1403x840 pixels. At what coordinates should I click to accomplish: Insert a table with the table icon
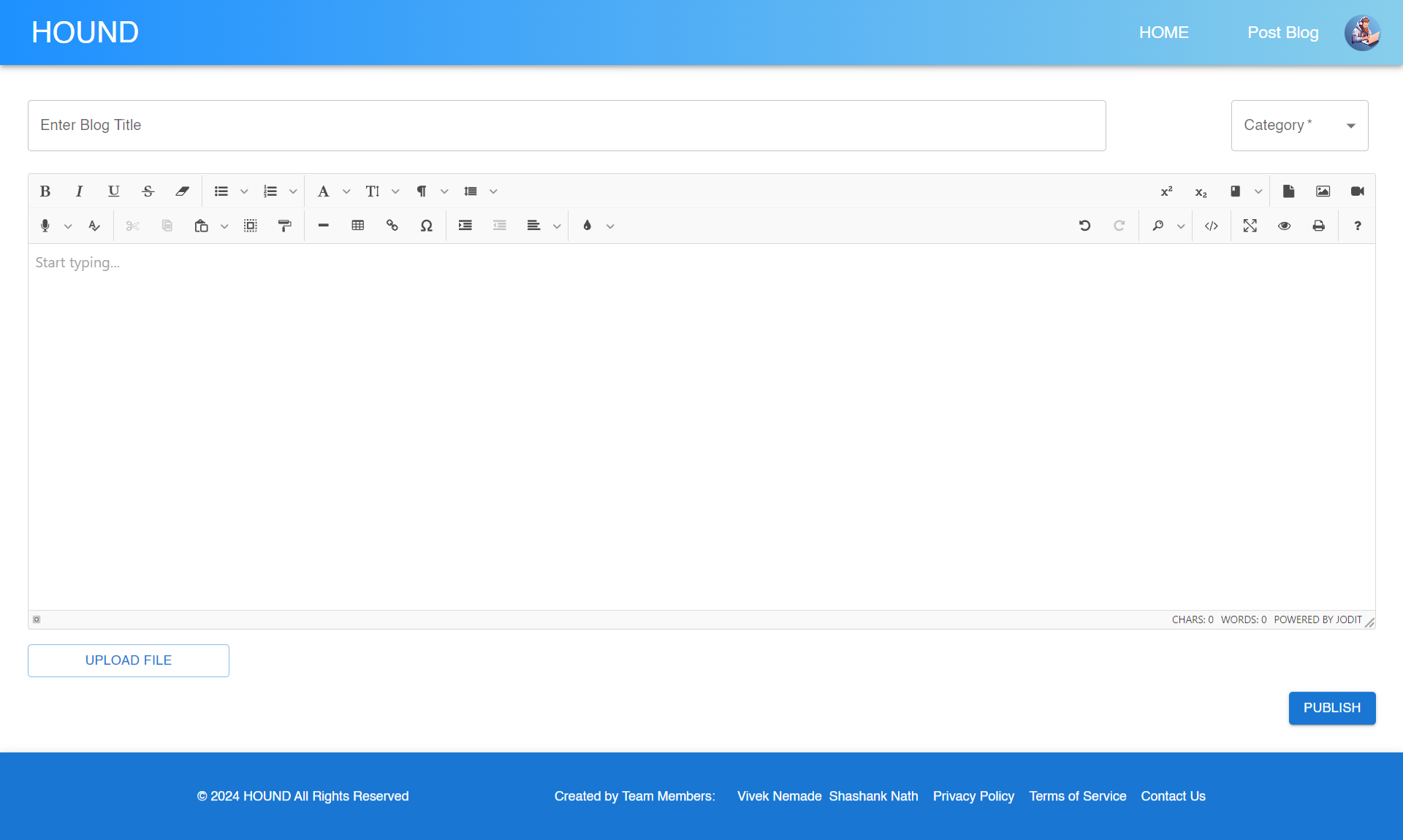pyautogui.click(x=358, y=226)
